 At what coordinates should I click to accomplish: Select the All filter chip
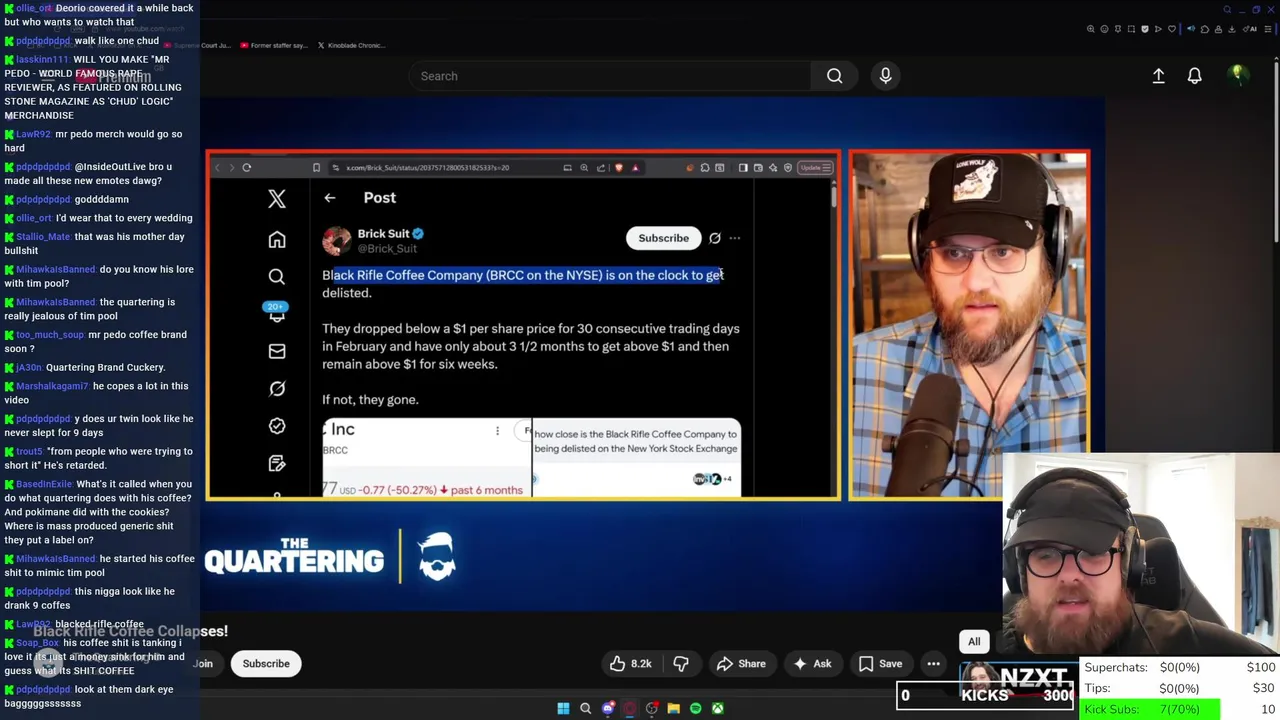coord(974,642)
